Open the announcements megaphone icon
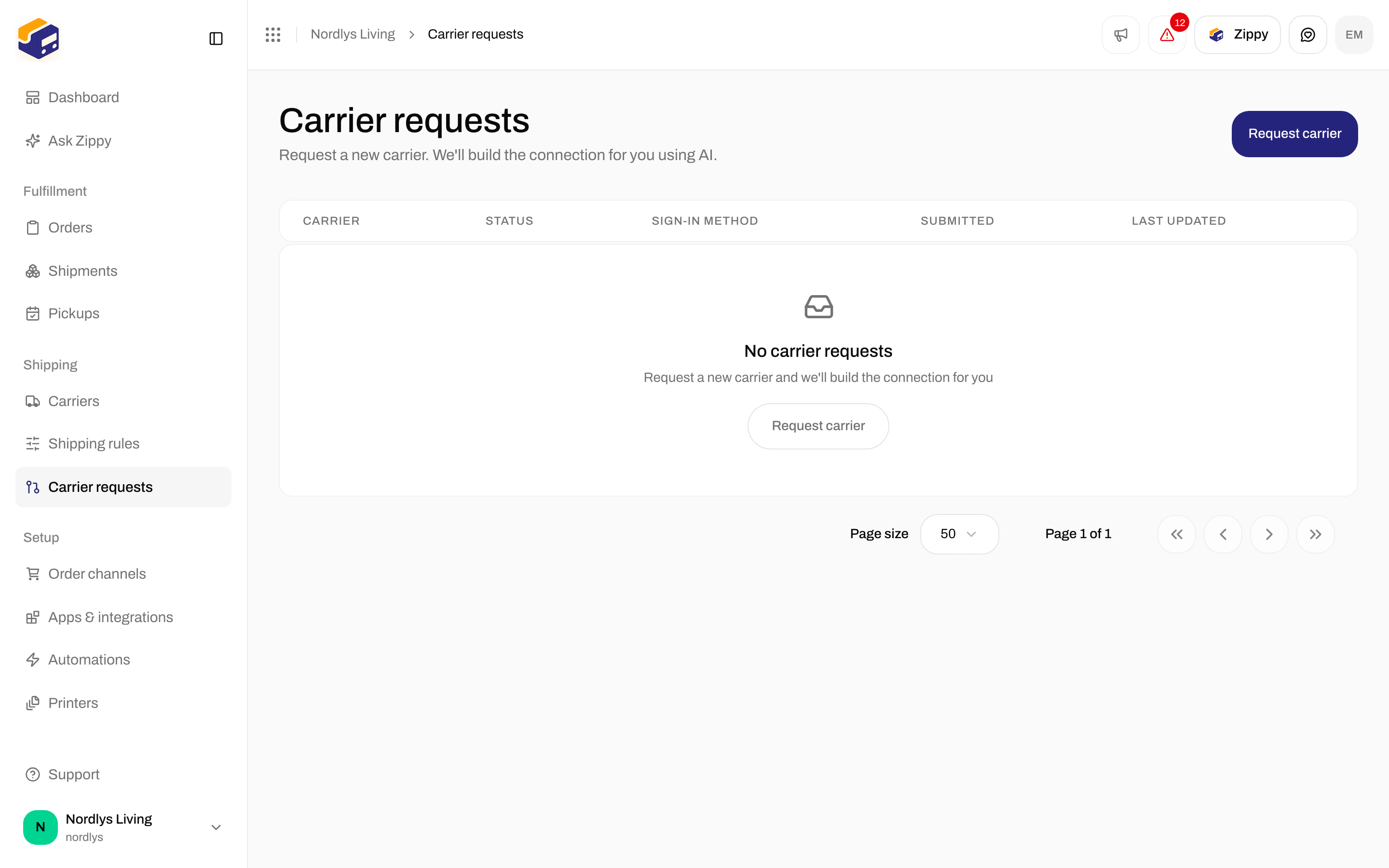The image size is (1389, 868). [x=1120, y=34]
